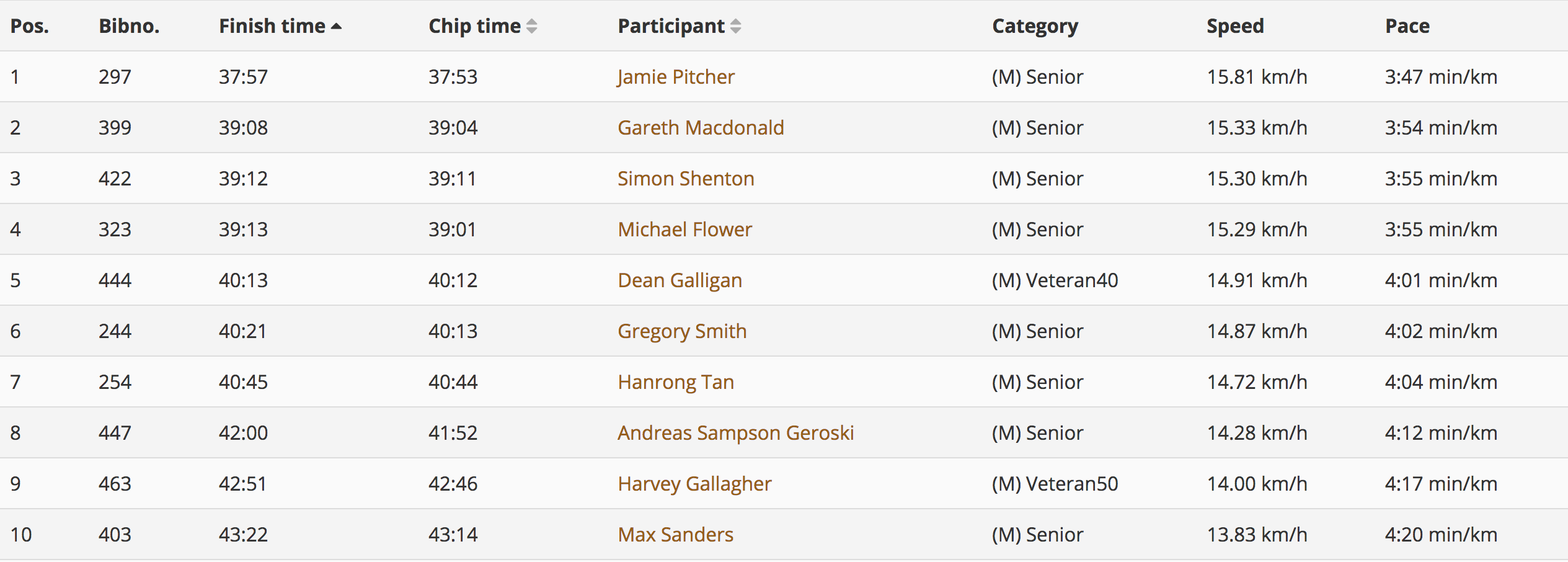Open Andreas Sampson Geroski's link
Viewport: 1568px width, 562px height.
tap(736, 433)
